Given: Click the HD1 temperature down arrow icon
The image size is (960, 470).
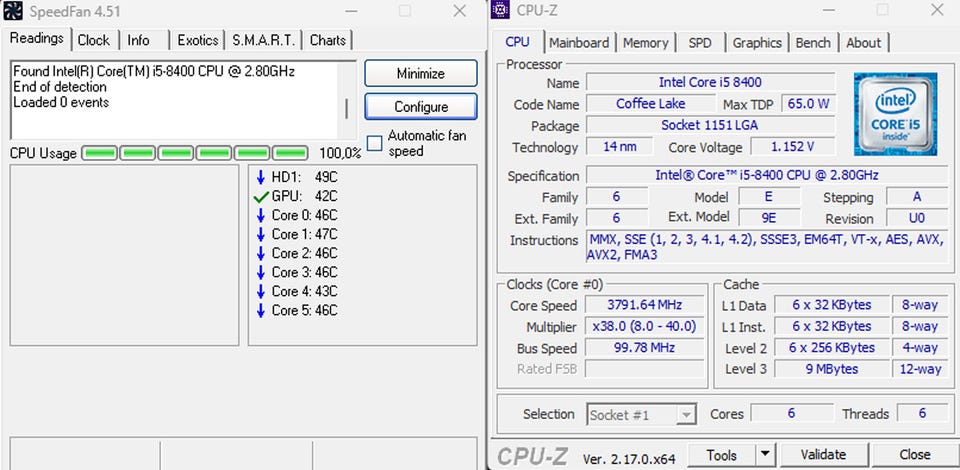Looking at the screenshot, I should [x=260, y=177].
